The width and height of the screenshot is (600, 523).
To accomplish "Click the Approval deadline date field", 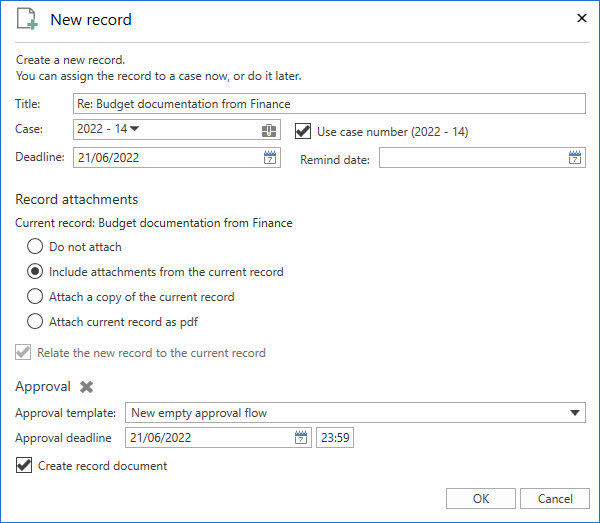I will pos(210,438).
